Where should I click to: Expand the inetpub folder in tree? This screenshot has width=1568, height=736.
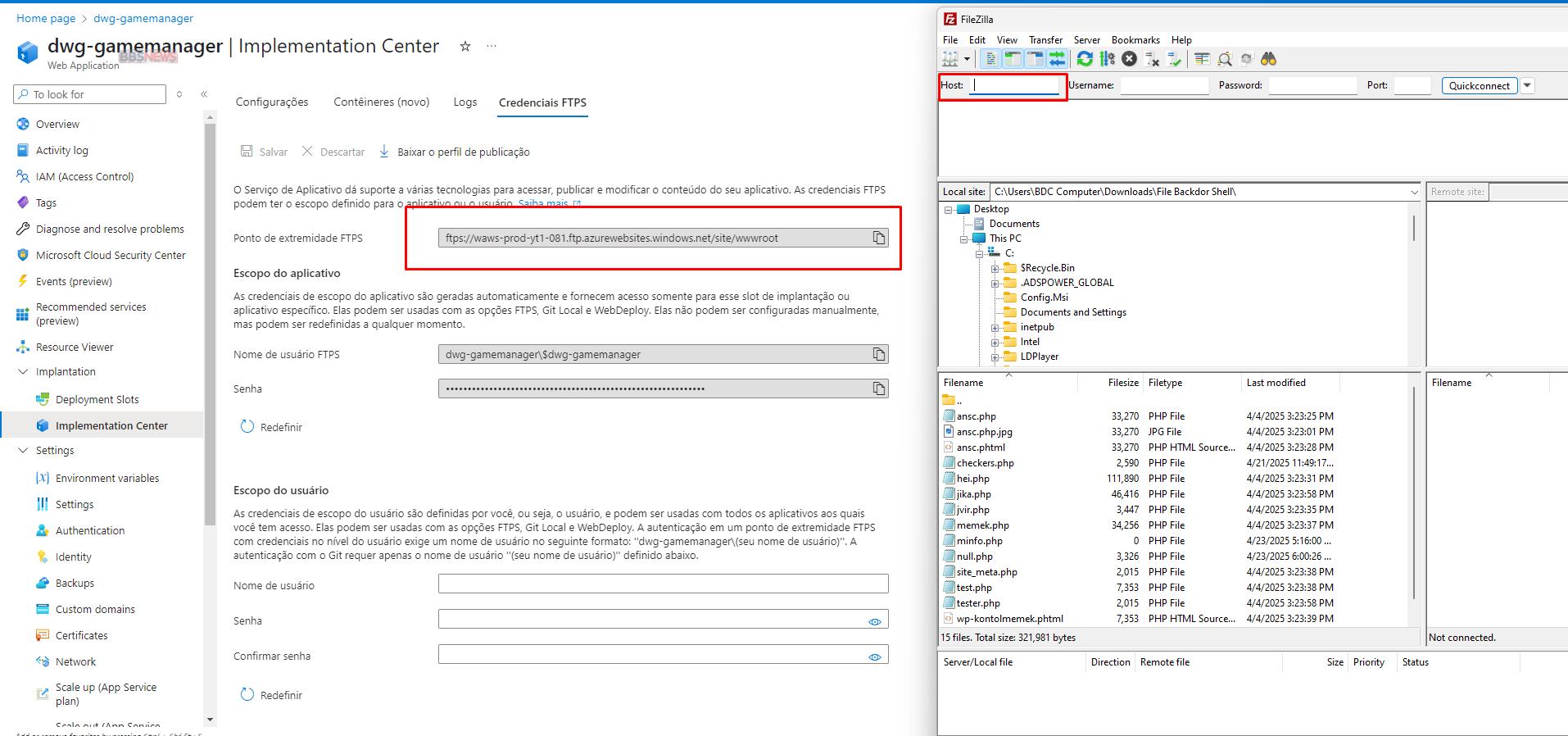click(995, 327)
